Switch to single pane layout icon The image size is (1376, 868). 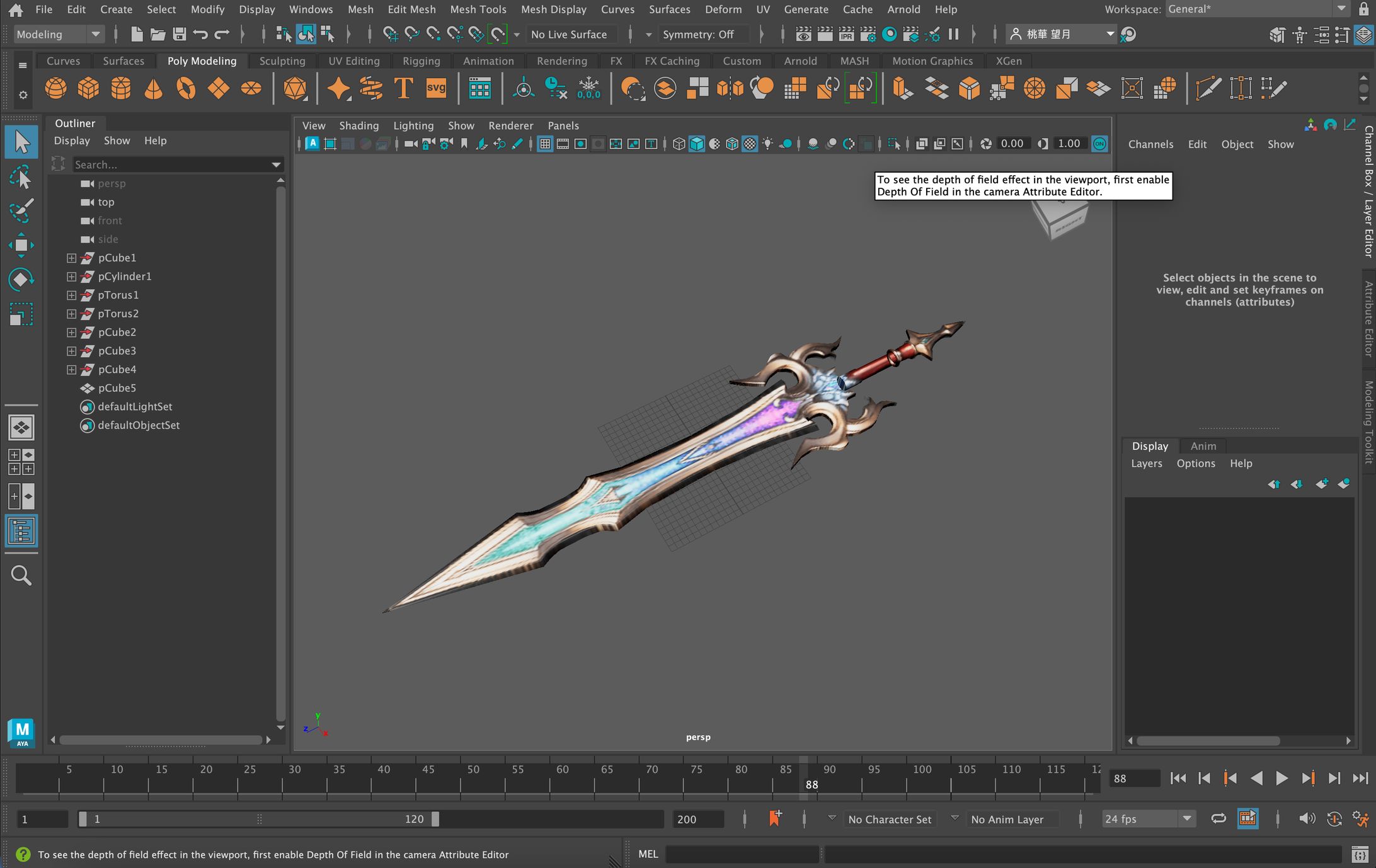point(21,428)
